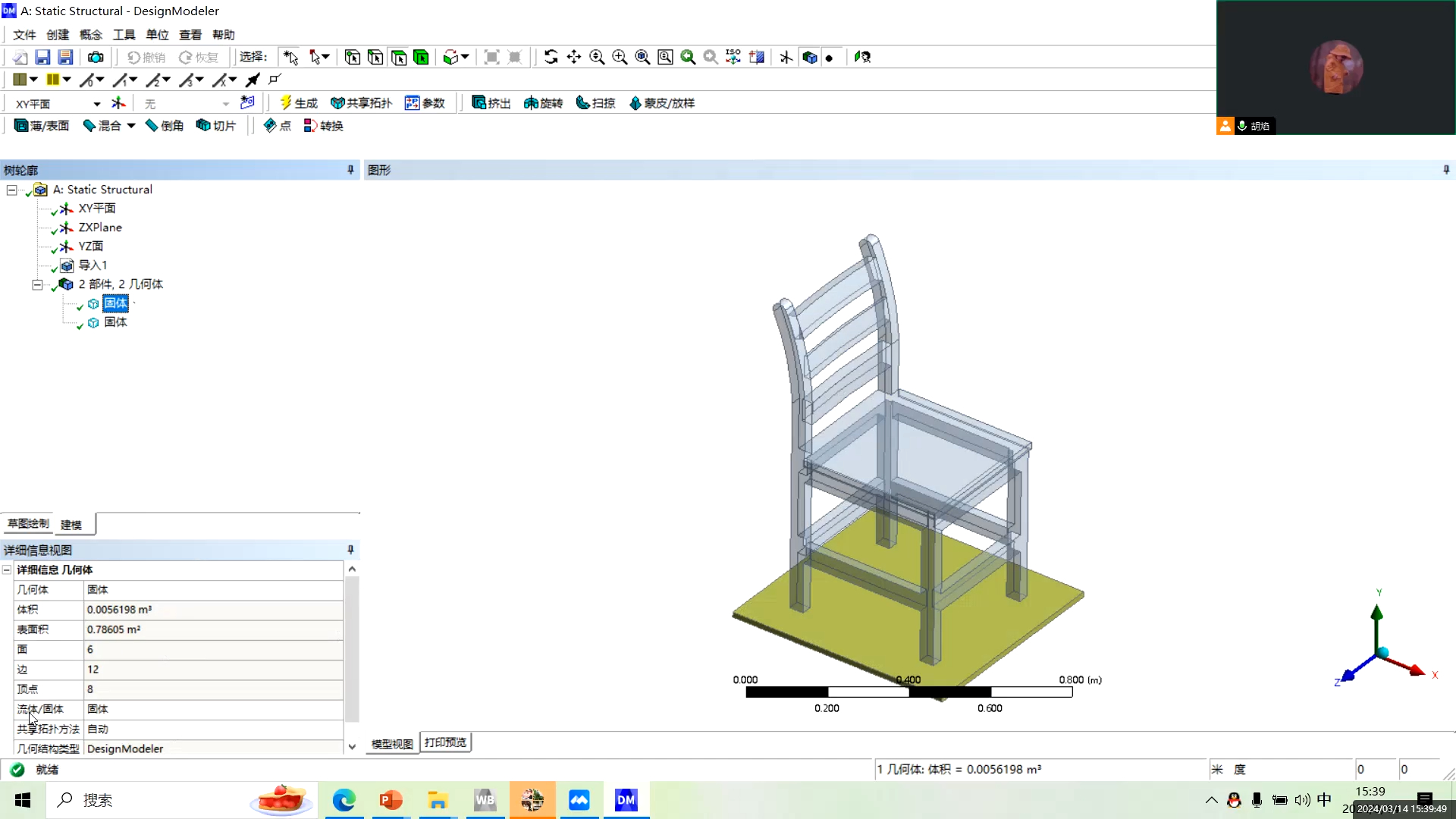Image resolution: width=1456 pixels, height=819 pixels.
Task: Collapse the A: Static Structural tree node
Action: coord(12,190)
